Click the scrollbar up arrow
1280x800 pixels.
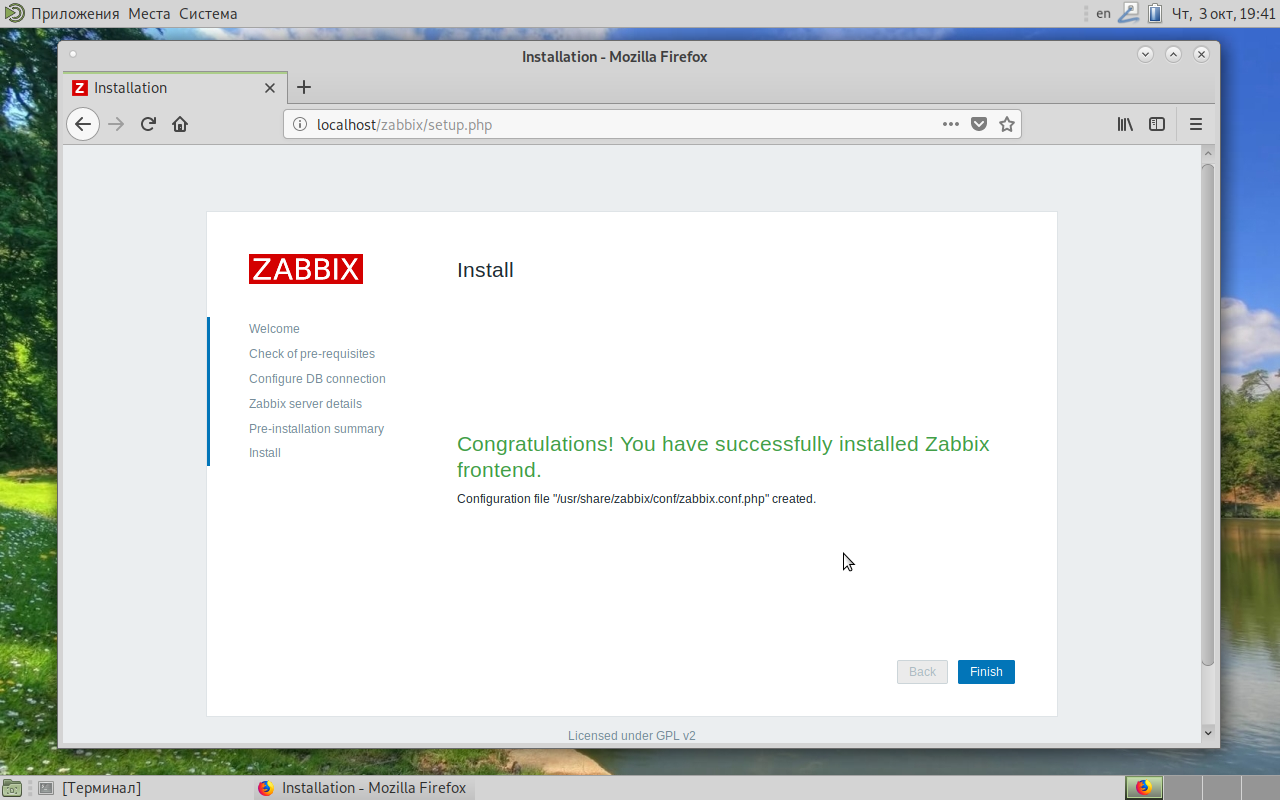tap(1207, 153)
